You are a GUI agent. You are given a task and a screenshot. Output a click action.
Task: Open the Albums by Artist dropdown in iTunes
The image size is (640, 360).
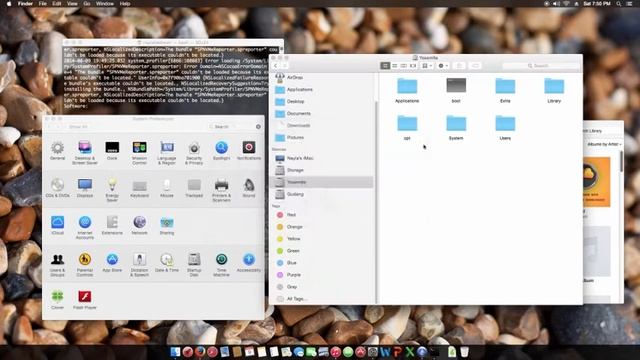[x=604, y=144]
